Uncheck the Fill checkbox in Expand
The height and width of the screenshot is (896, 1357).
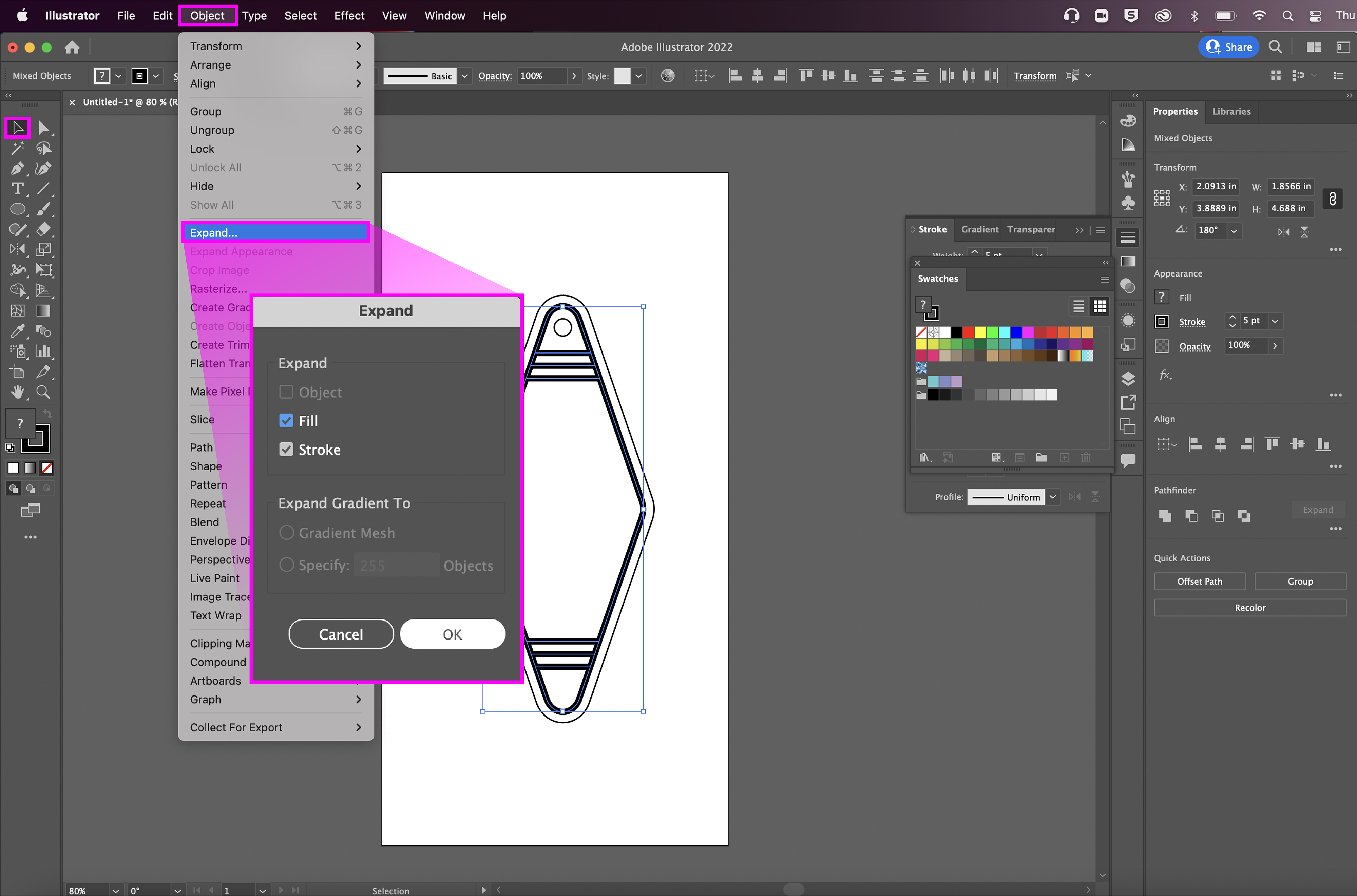(x=286, y=421)
